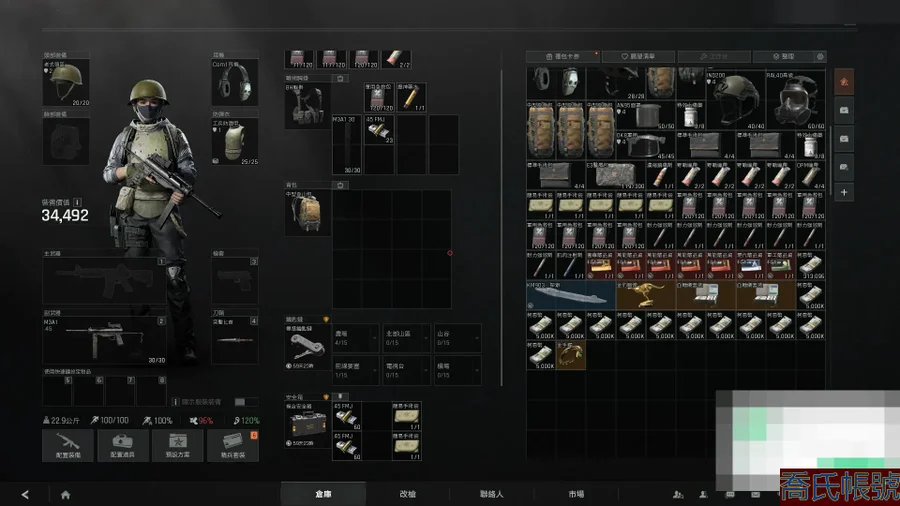Toggle the small pin button above safe box
Viewport: 900px width, 506px height.
pyautogui.click(x=340, y=396)
